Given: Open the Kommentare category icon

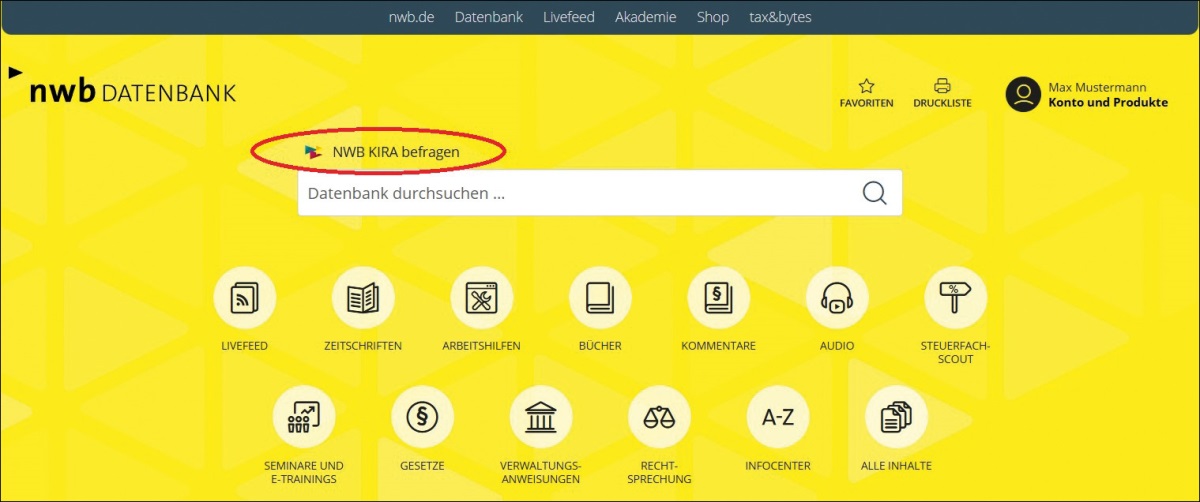Looking at the screenshot, I should (718, 298).
